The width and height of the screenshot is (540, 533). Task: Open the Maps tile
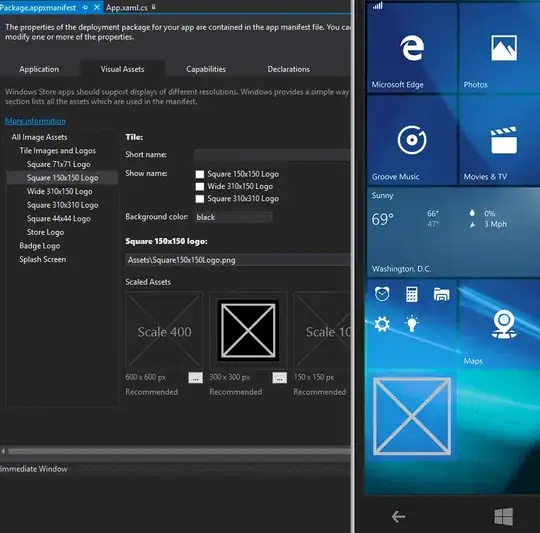tap(499, 324)
